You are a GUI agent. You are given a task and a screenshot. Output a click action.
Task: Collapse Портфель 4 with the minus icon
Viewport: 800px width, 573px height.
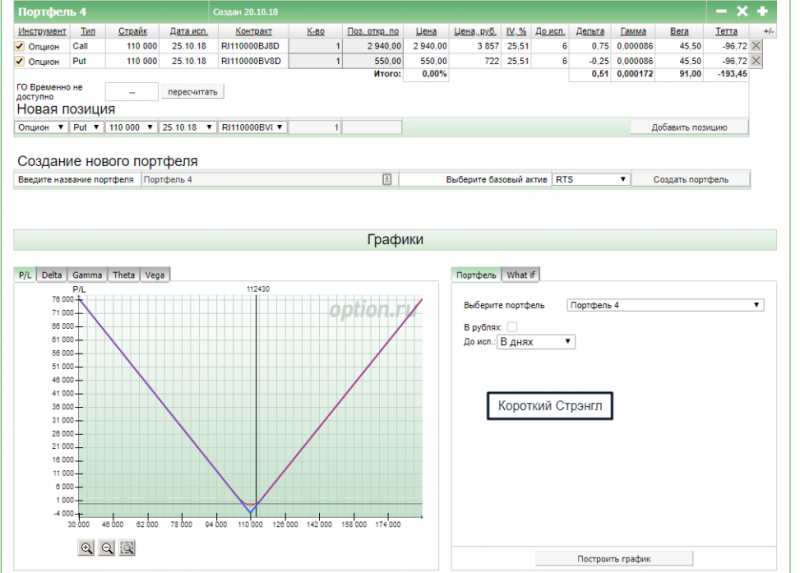point(721,11)
